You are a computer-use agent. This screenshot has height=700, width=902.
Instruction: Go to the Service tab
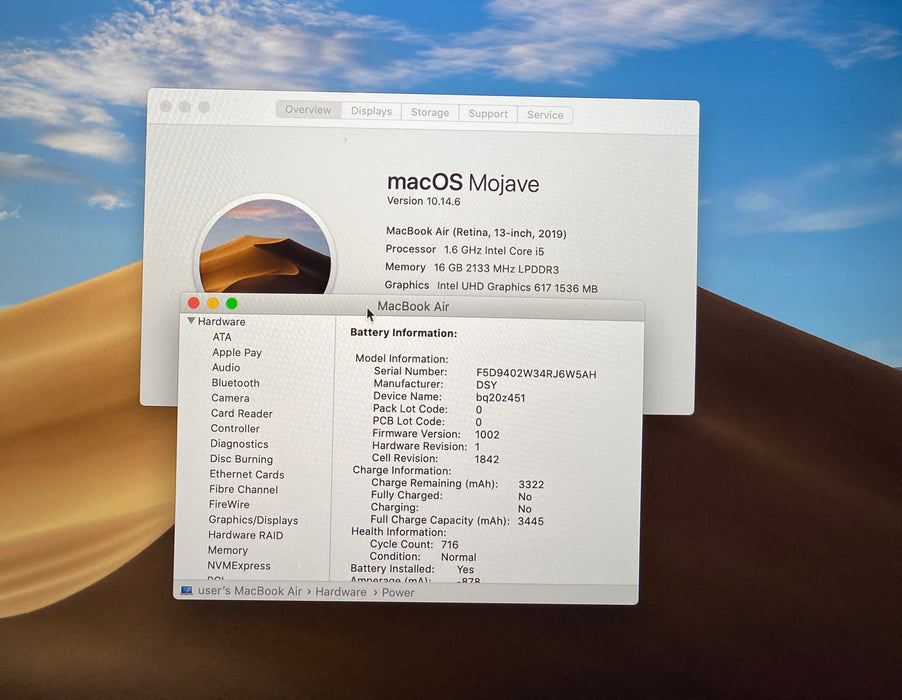tap(545, 114)
